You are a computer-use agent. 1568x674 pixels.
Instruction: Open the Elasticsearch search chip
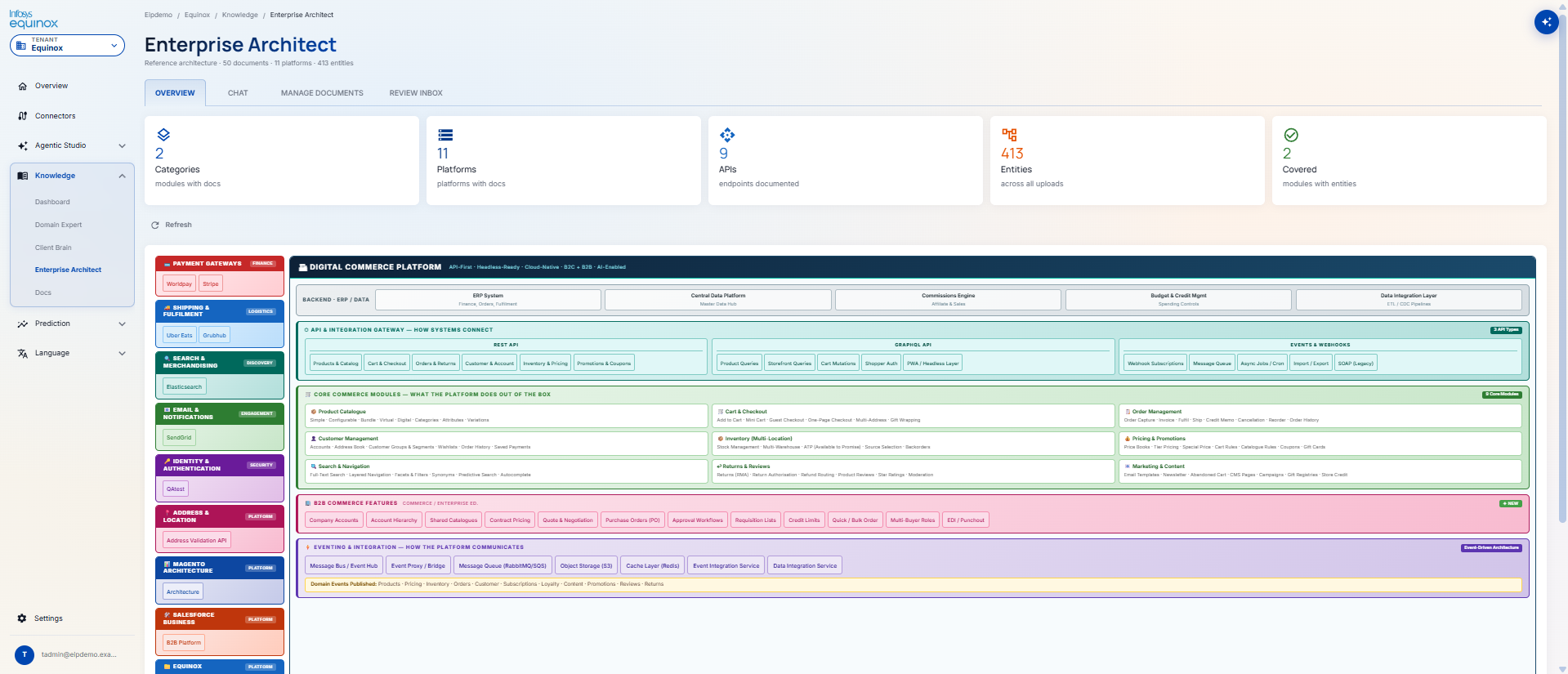(184, 386)
